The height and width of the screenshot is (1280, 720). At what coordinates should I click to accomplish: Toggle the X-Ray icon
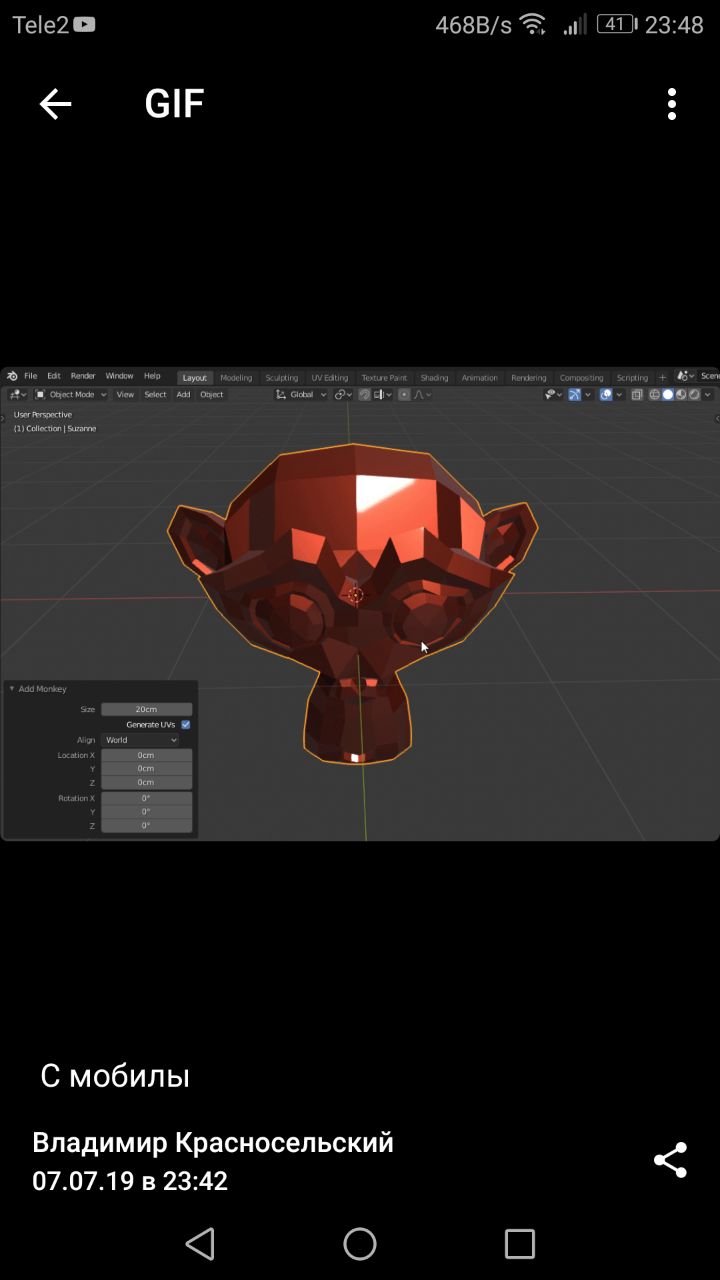[x=637, y=395]
